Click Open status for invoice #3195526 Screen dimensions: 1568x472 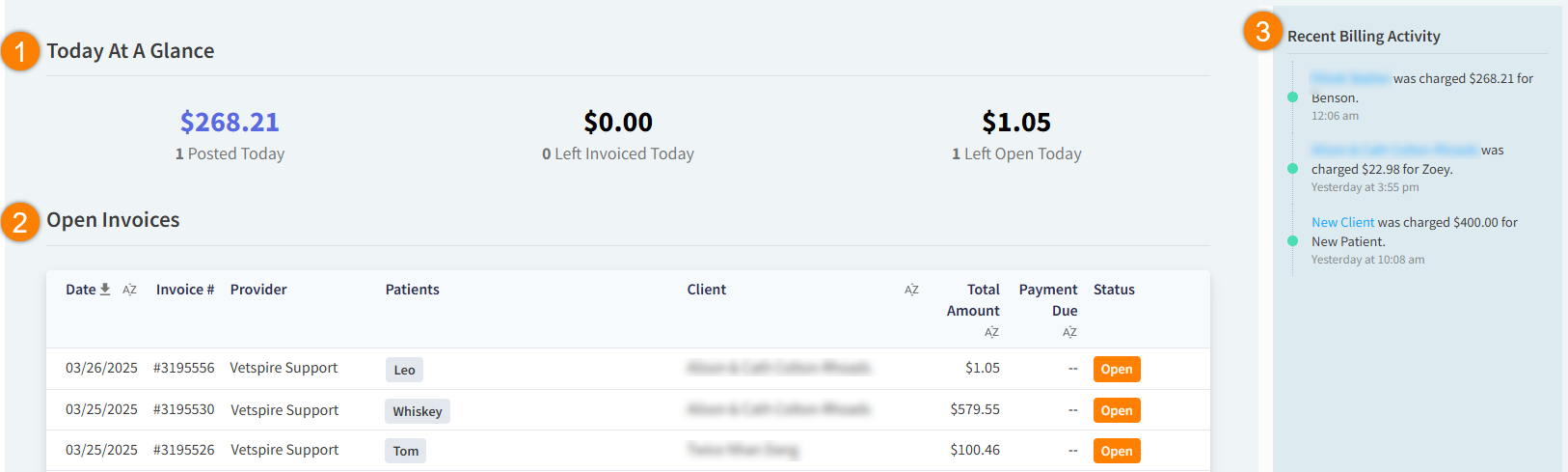[1116, 451]
